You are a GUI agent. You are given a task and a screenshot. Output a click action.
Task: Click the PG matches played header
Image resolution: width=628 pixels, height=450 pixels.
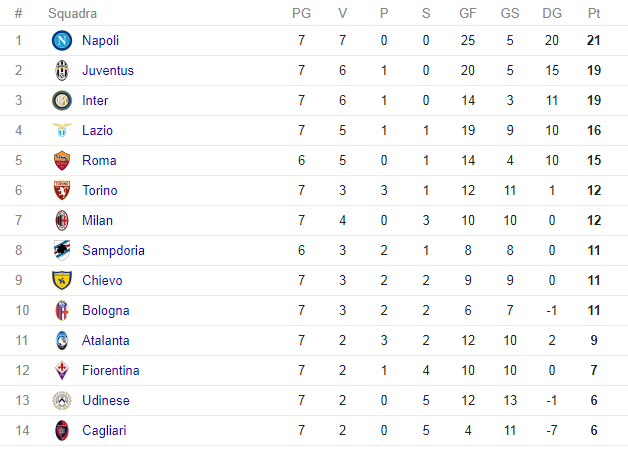point(301,14)
